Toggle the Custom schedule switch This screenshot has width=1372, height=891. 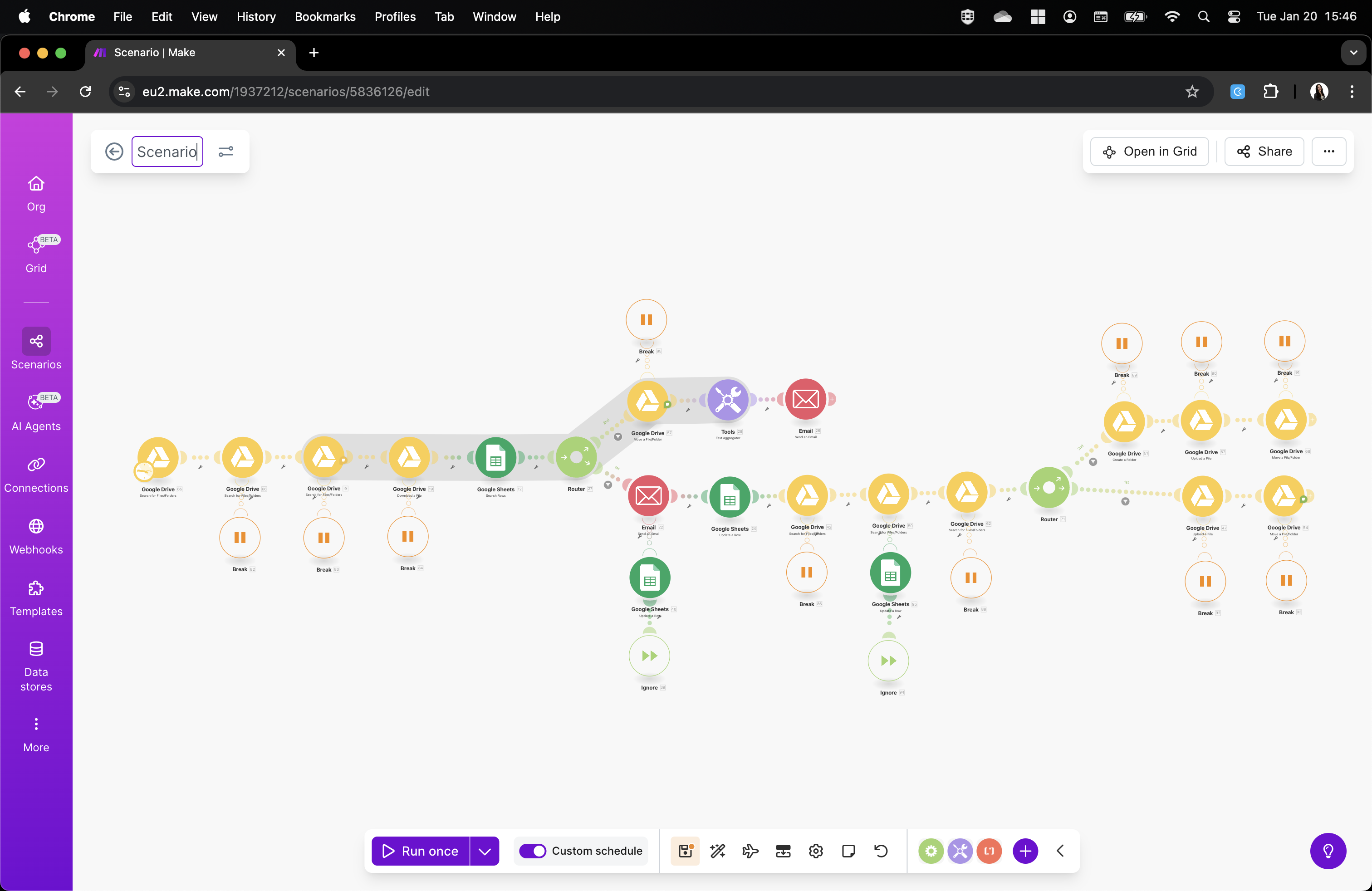pos(532,851)
